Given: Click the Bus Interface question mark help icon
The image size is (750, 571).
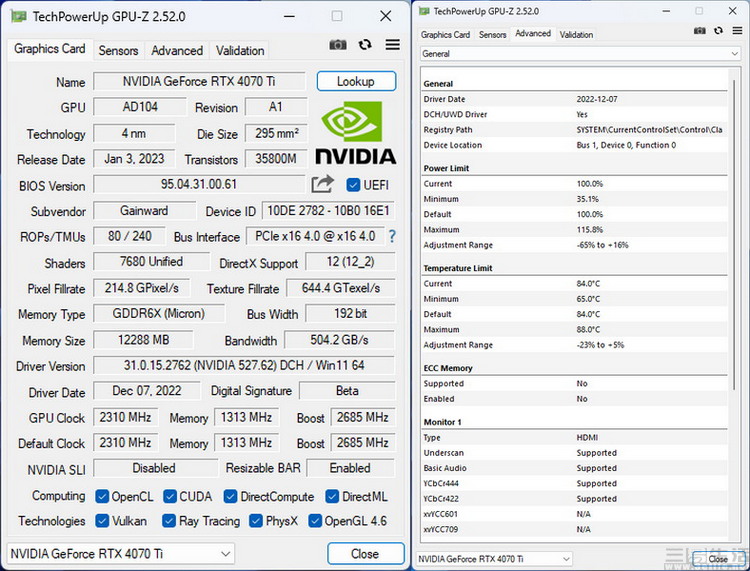Looking at the screenshot, I should pos(392,236).
